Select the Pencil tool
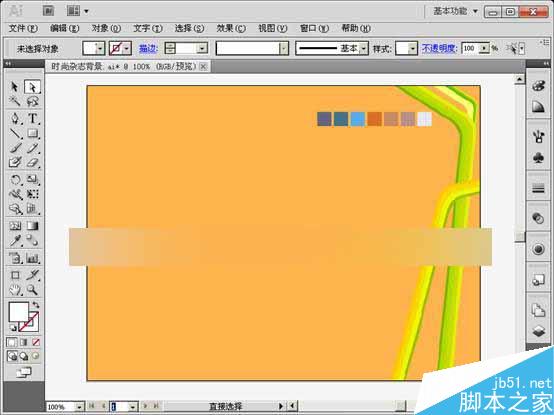This screenshot has width=554, height=415. [32, 148]
